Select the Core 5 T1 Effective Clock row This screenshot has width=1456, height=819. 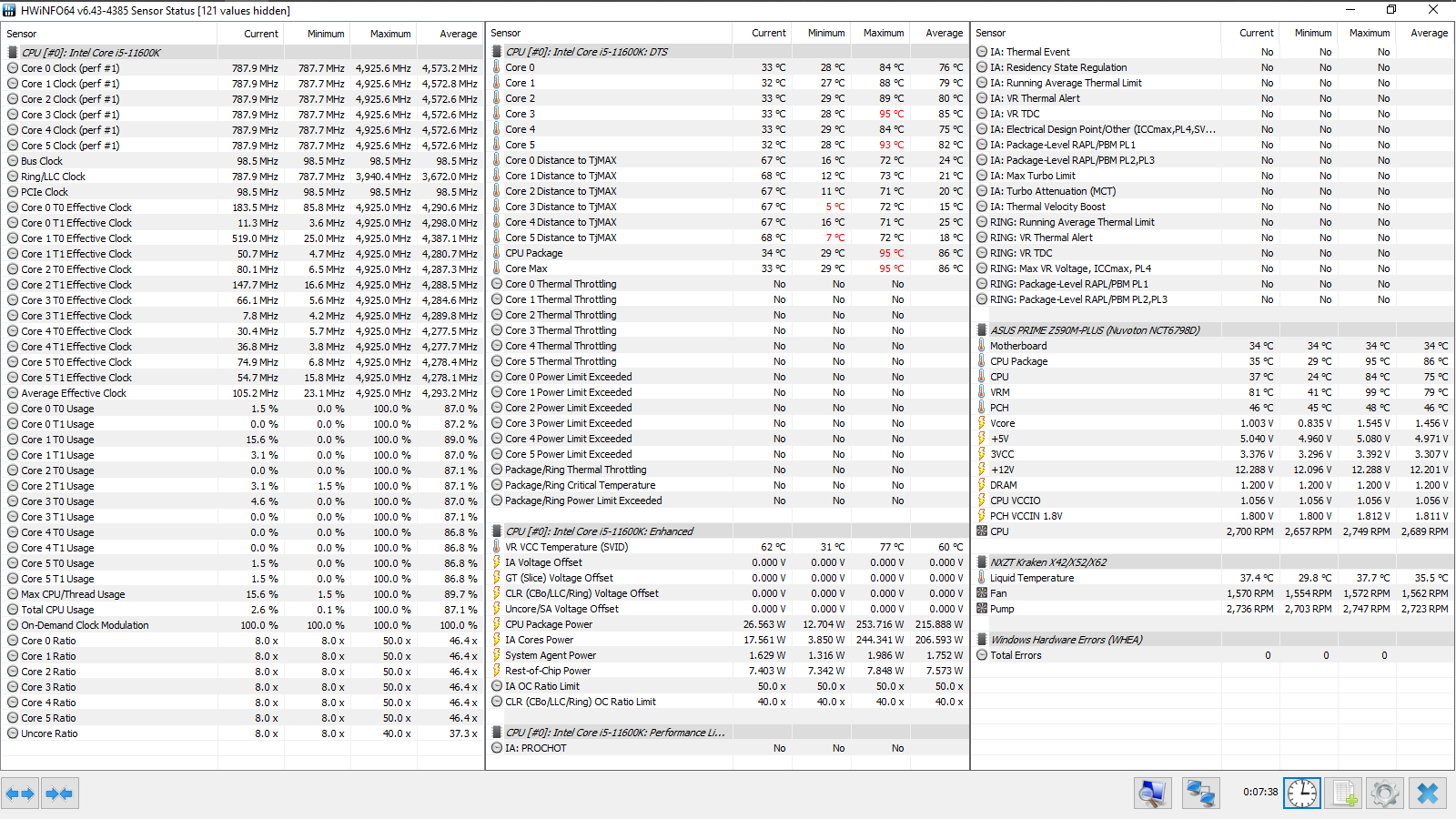pyautogui.click(x=242, y=378)
